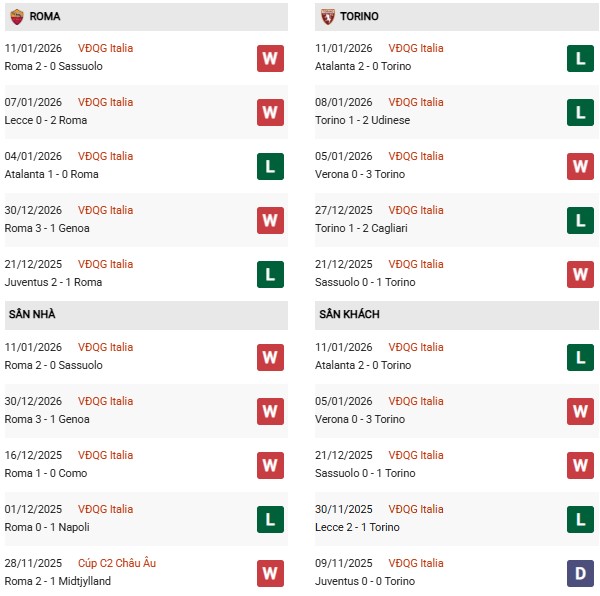The image size is (600, 596).
Task: Click the L badge for Lecce 2 - 1 Torino
Action: (x=581, y=519)
